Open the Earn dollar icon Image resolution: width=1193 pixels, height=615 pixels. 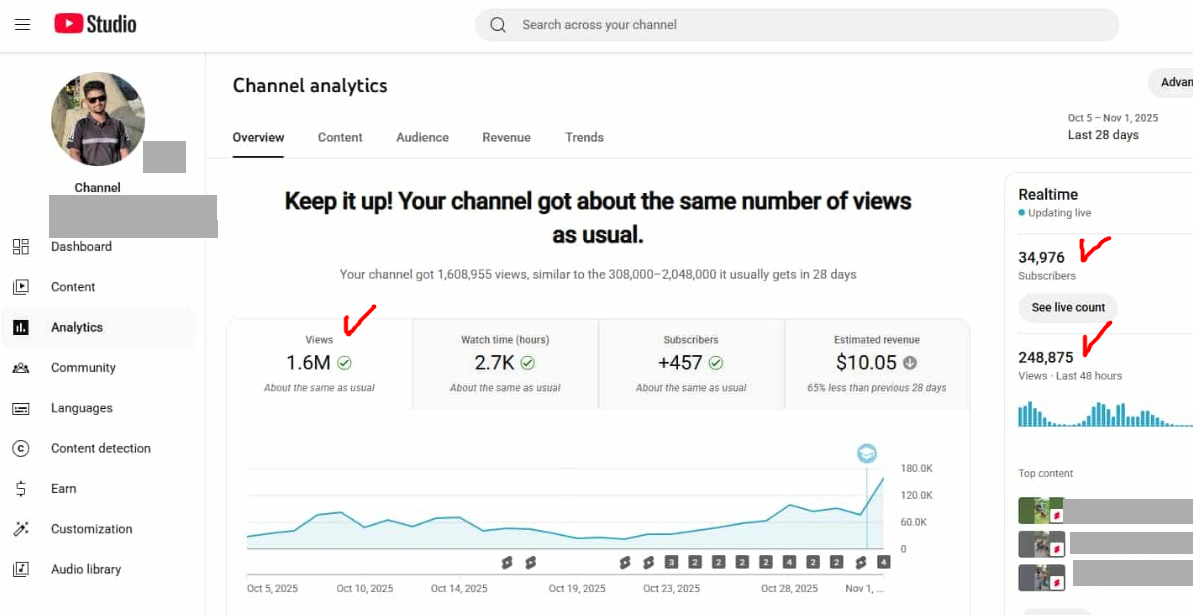click(21, 489)
